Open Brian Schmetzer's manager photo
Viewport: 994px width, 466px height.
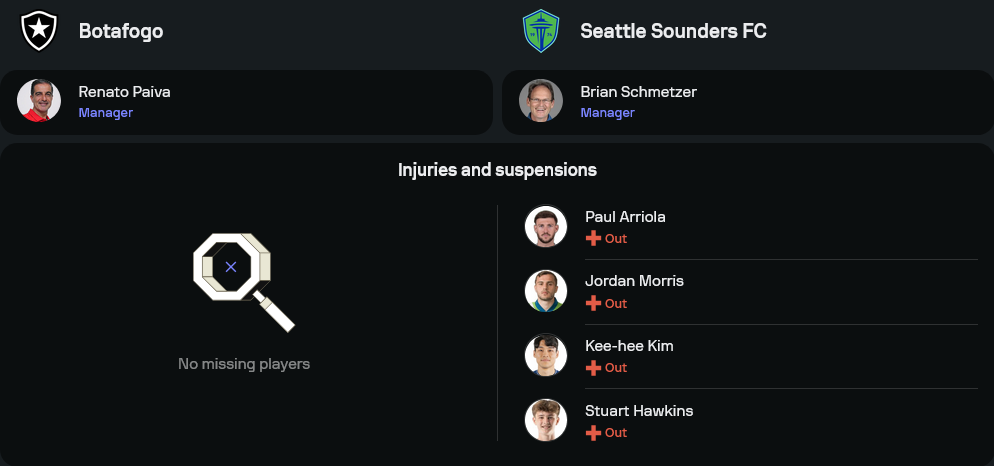(x=541, y=101)
